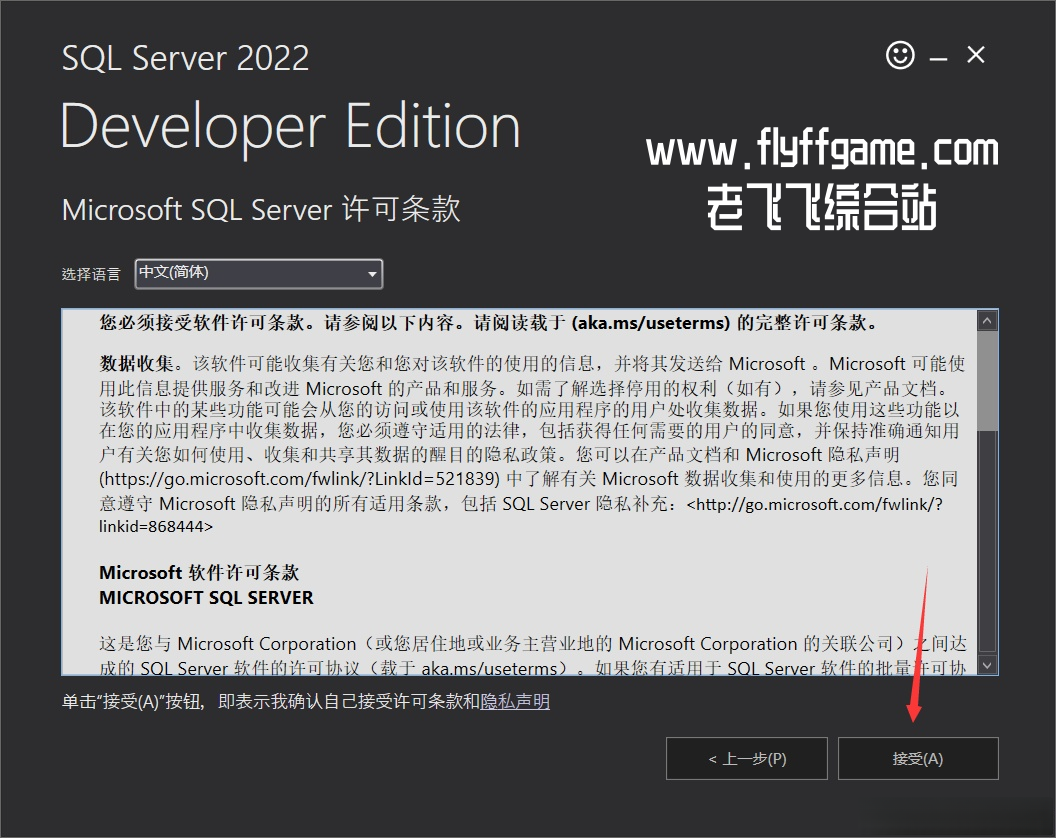The height and width of the screenshot is (838, 1056).
Task: Click the license text scrollbar down arrow
Action: (x=987, y=666)
